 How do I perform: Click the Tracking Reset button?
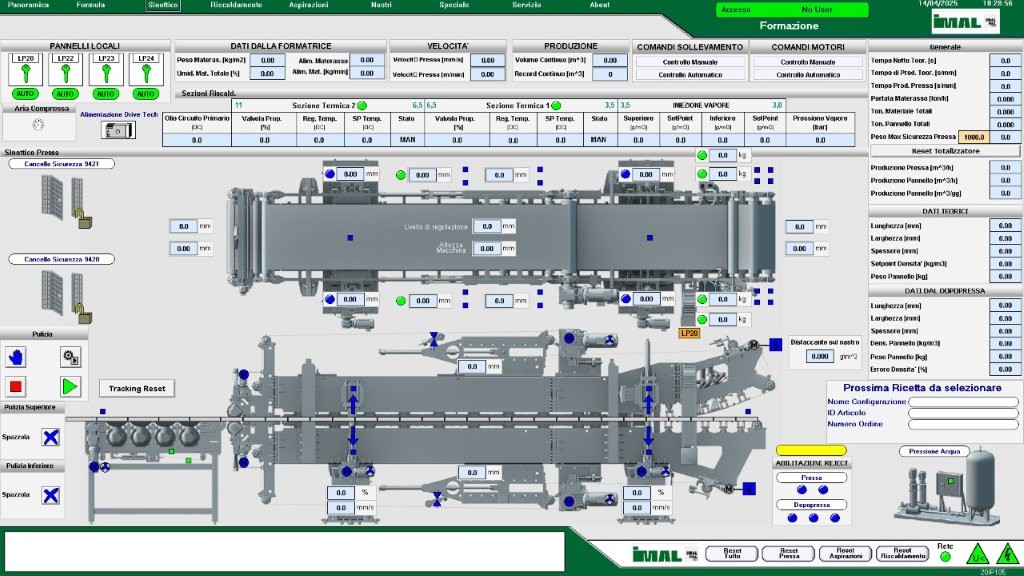click(137, 388)
